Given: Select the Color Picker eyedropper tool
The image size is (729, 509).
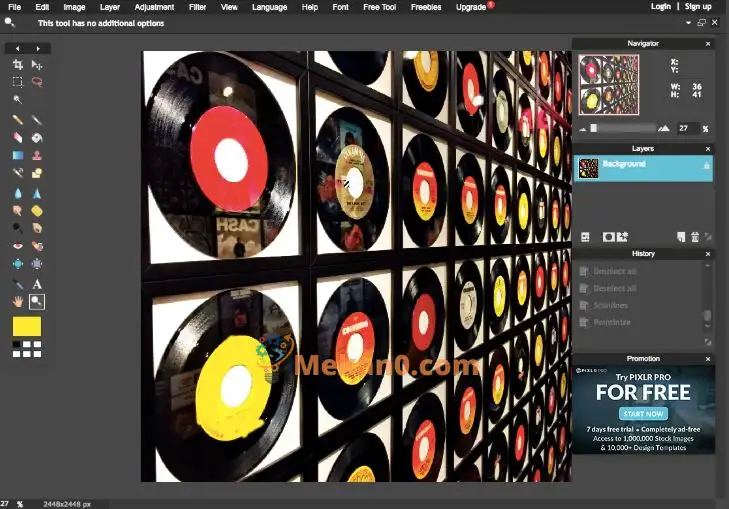Looking at the screenshot, I should point(18,284).
